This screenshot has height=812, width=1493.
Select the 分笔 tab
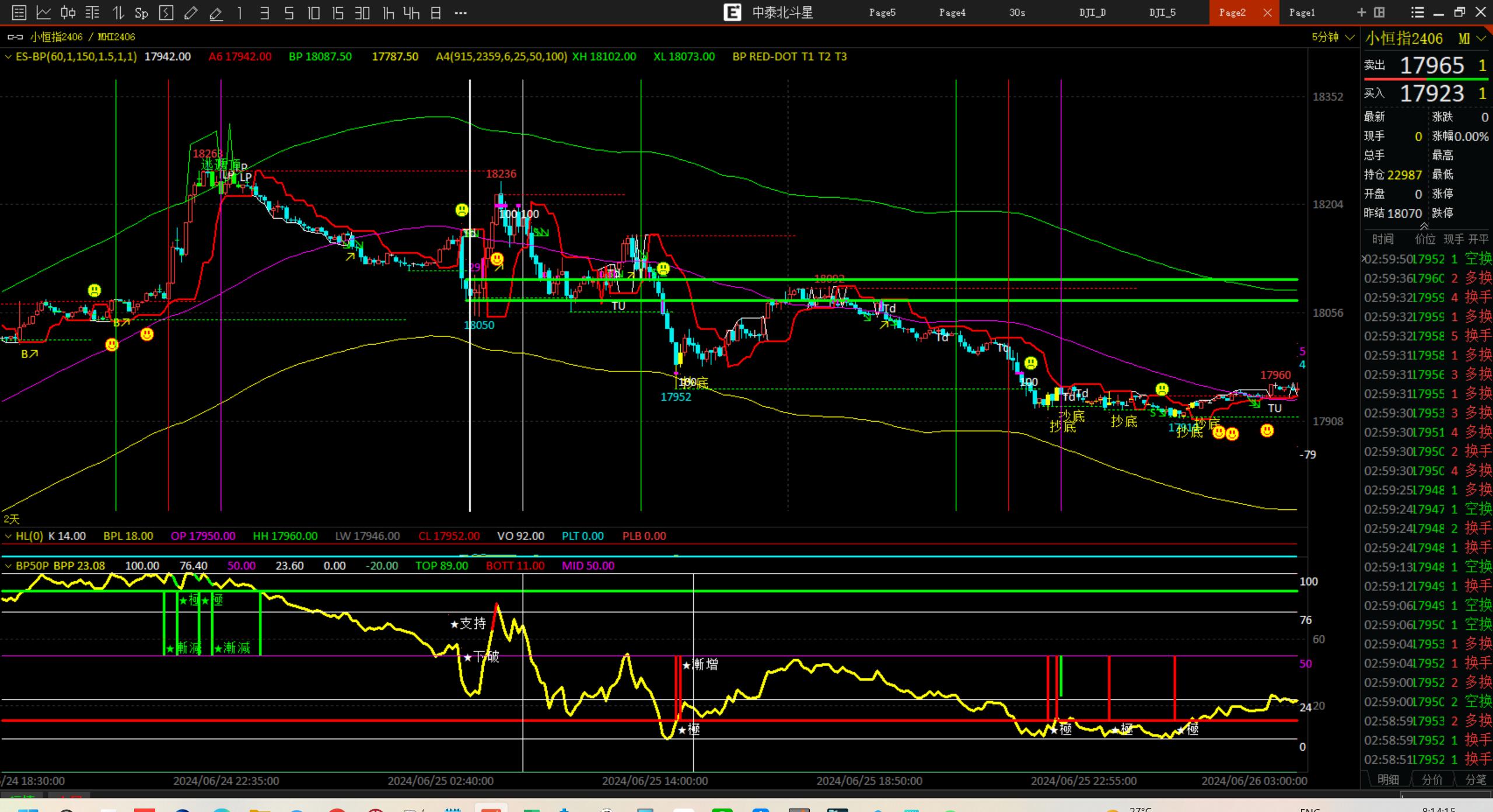coord(1475,779)
